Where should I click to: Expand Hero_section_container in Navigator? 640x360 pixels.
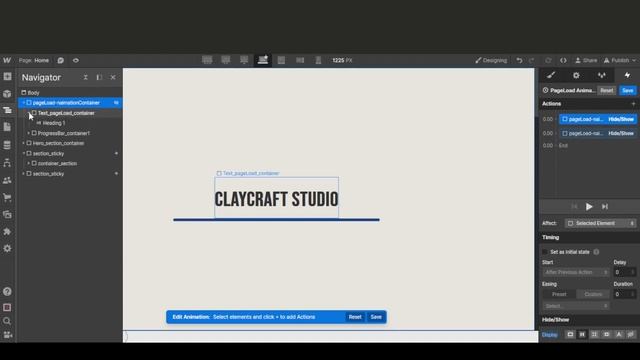(24, 143)
